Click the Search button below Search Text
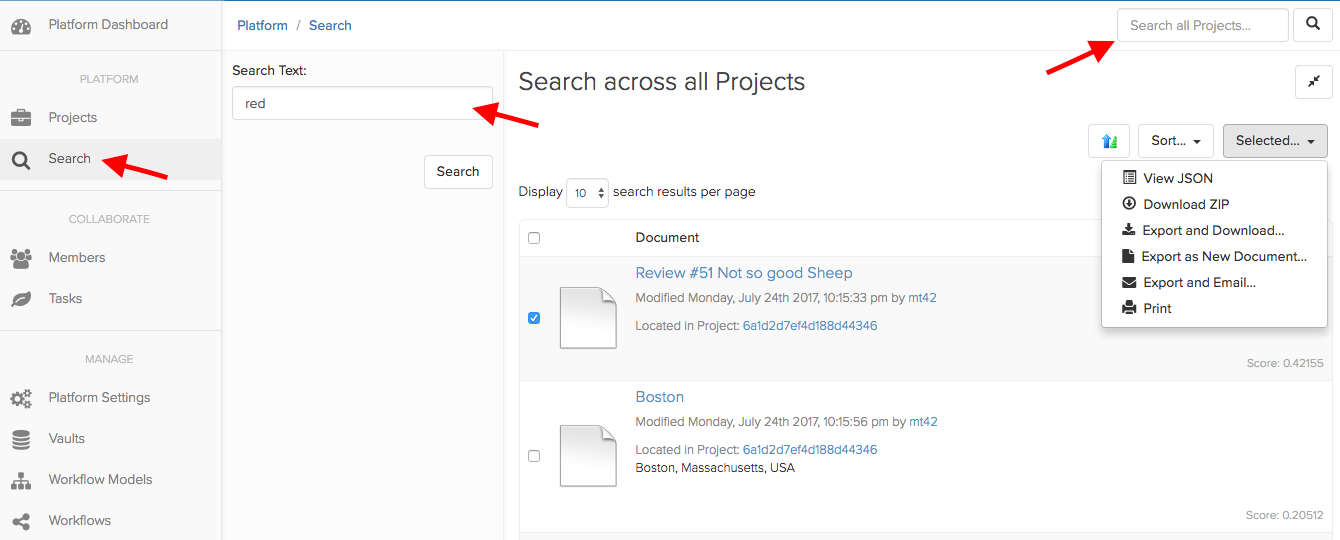This screenshot has width=1340, height=540. 458,172
